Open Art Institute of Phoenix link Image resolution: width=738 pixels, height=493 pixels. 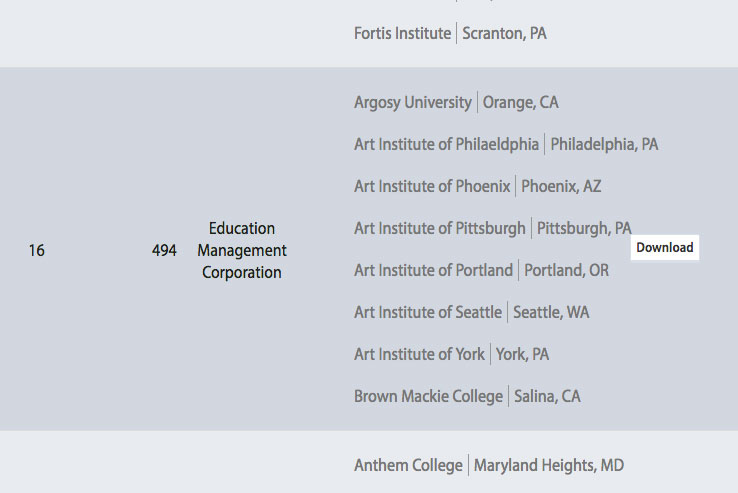432,186
